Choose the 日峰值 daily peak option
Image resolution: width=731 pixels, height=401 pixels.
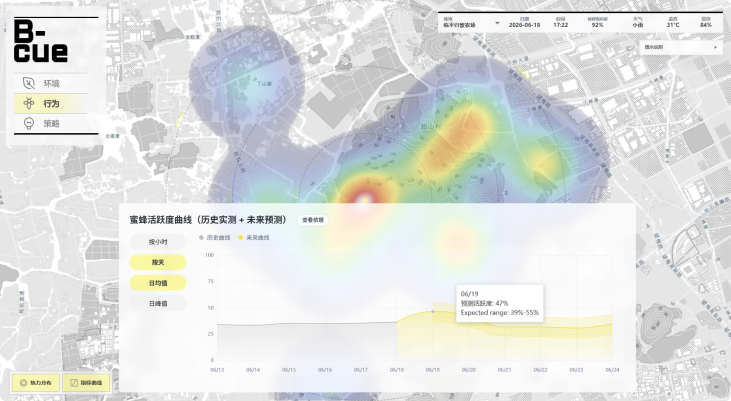pos(158,304)
